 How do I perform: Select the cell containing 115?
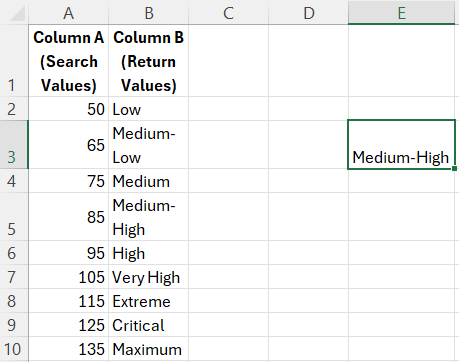coord(69,301)
